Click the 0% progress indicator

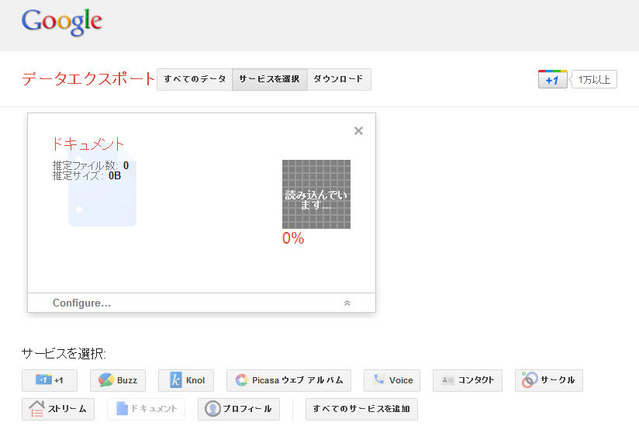(293, 238)
